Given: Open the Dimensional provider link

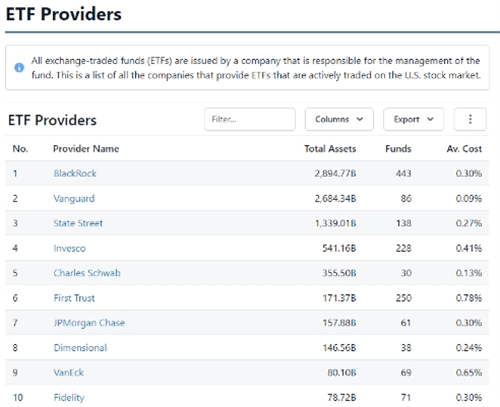Looking at the screenshot, I should point(80,348).
